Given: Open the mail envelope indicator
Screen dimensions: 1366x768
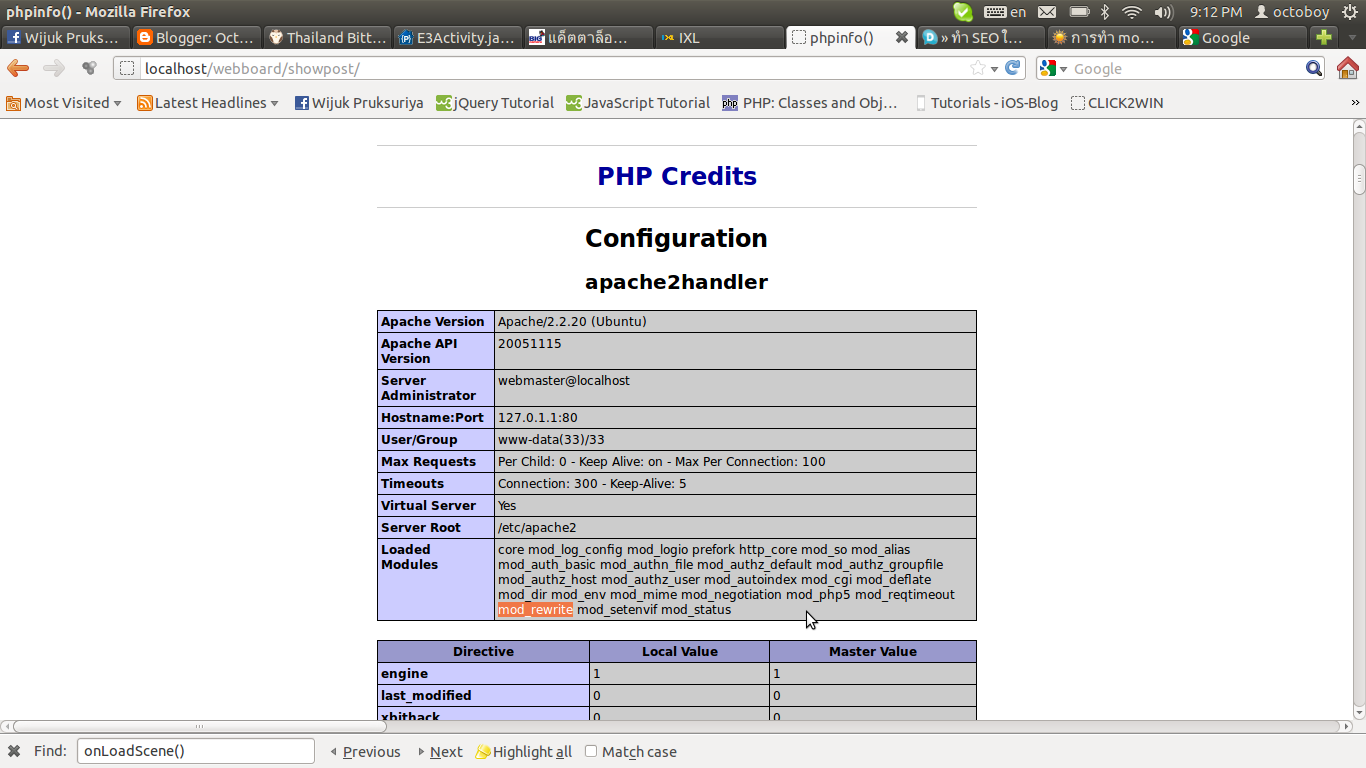Looking at the screenshot, I should tap(1047, 12).
